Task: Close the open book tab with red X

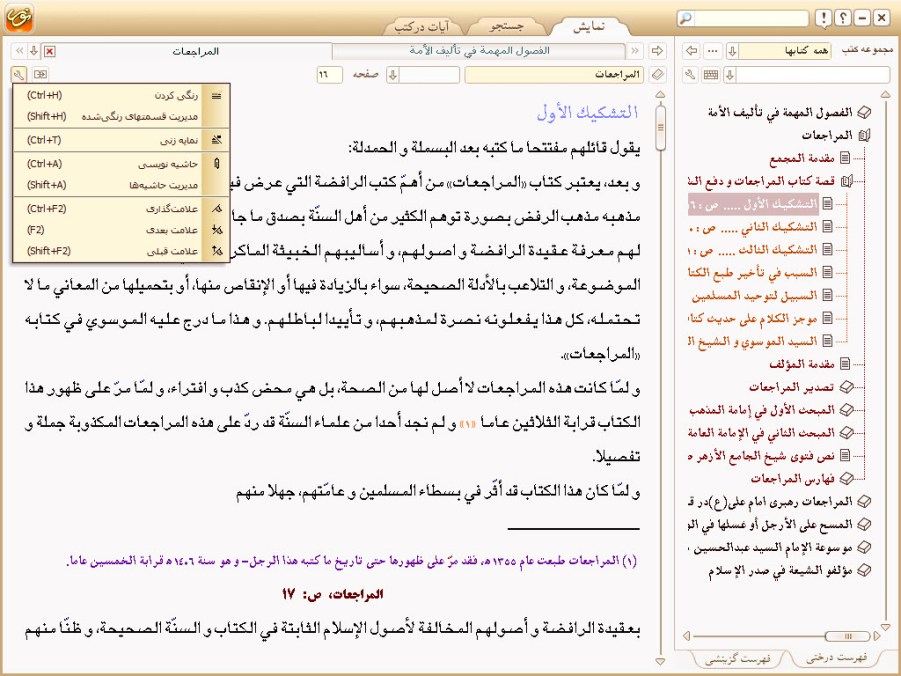Action: 50,52
